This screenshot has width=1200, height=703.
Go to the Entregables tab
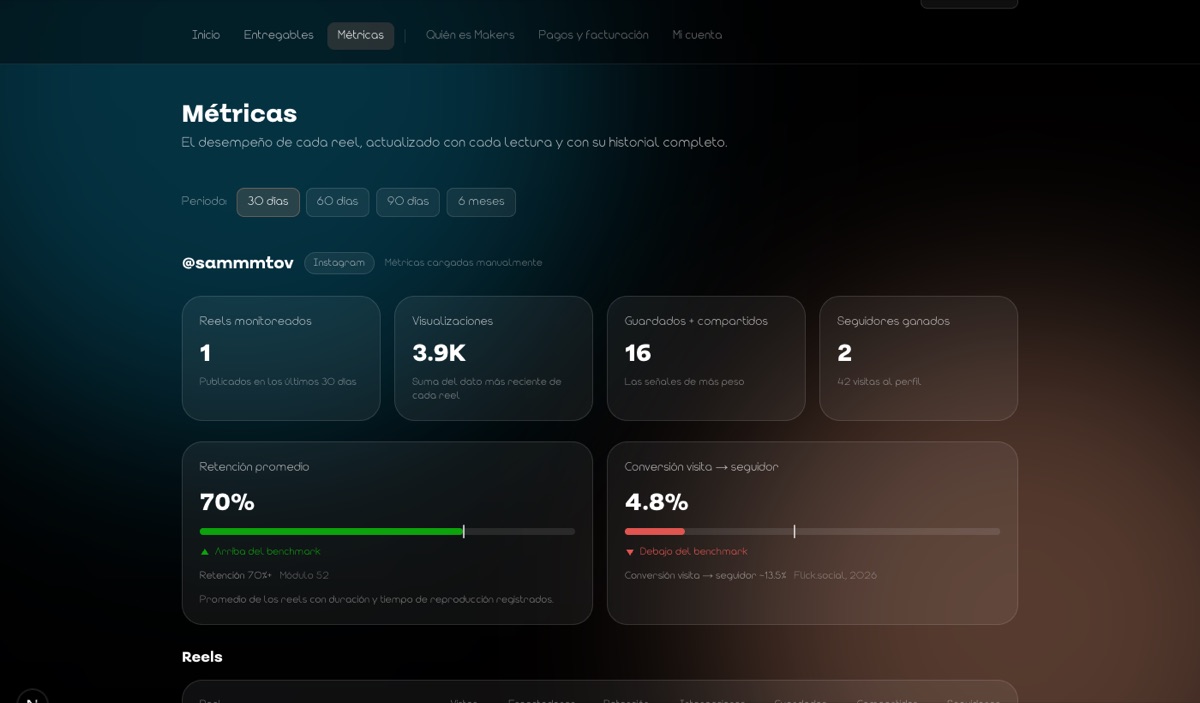pos(279,35)
